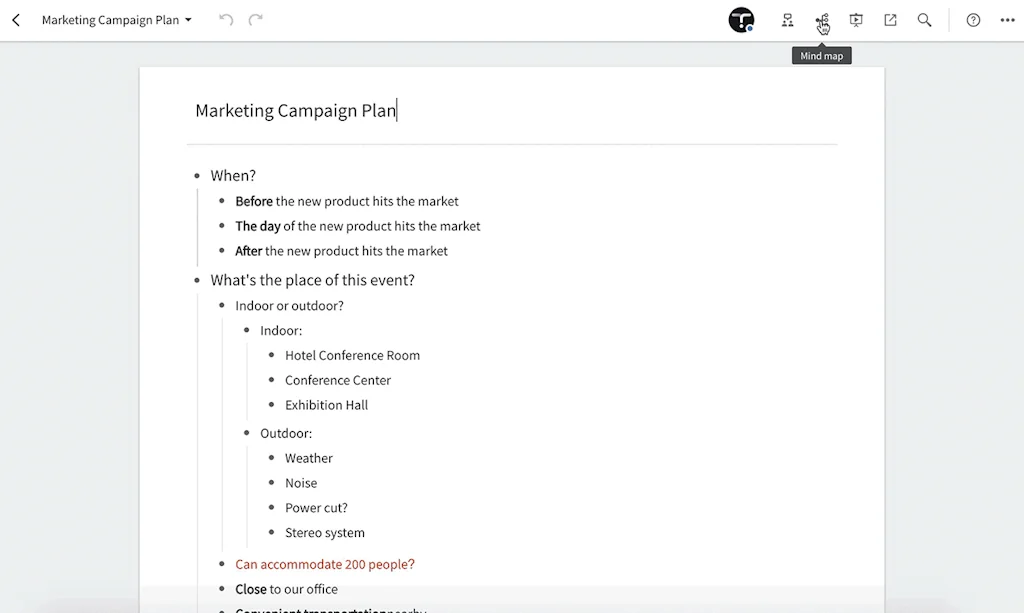Collapse the "What's the place of this event?" bullet

pos(197,281)
